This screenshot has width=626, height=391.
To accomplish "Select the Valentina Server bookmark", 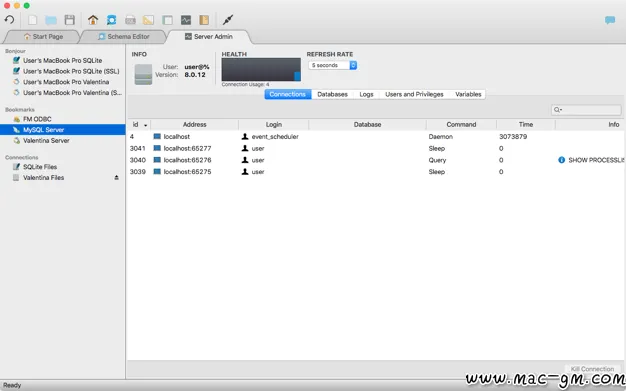I will click(46, 141).
